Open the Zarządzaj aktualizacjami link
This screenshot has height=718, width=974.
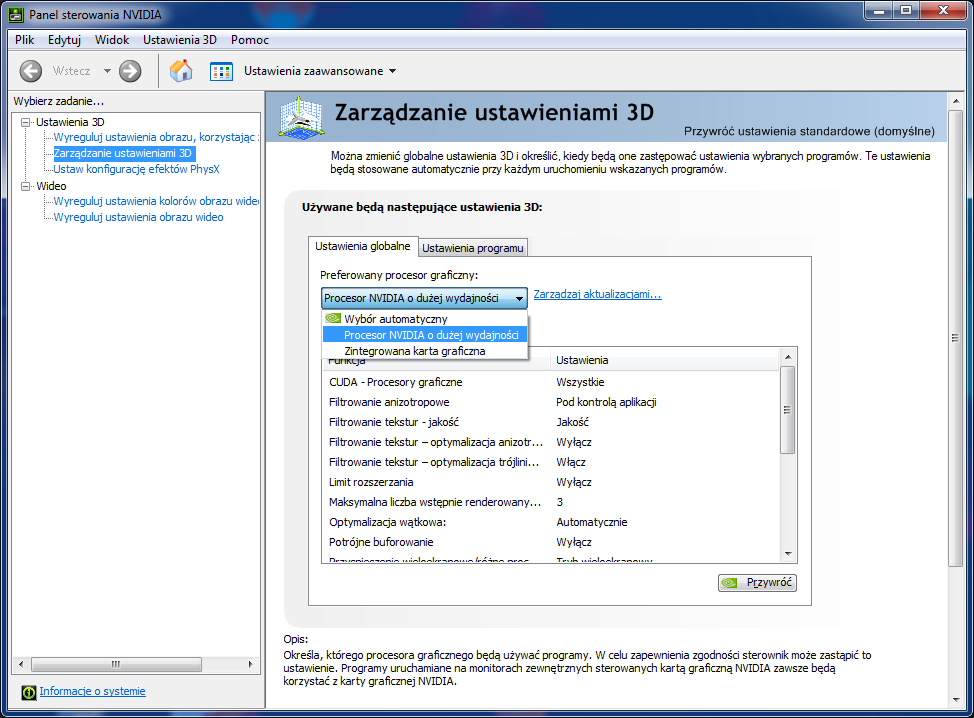[597, 295]
